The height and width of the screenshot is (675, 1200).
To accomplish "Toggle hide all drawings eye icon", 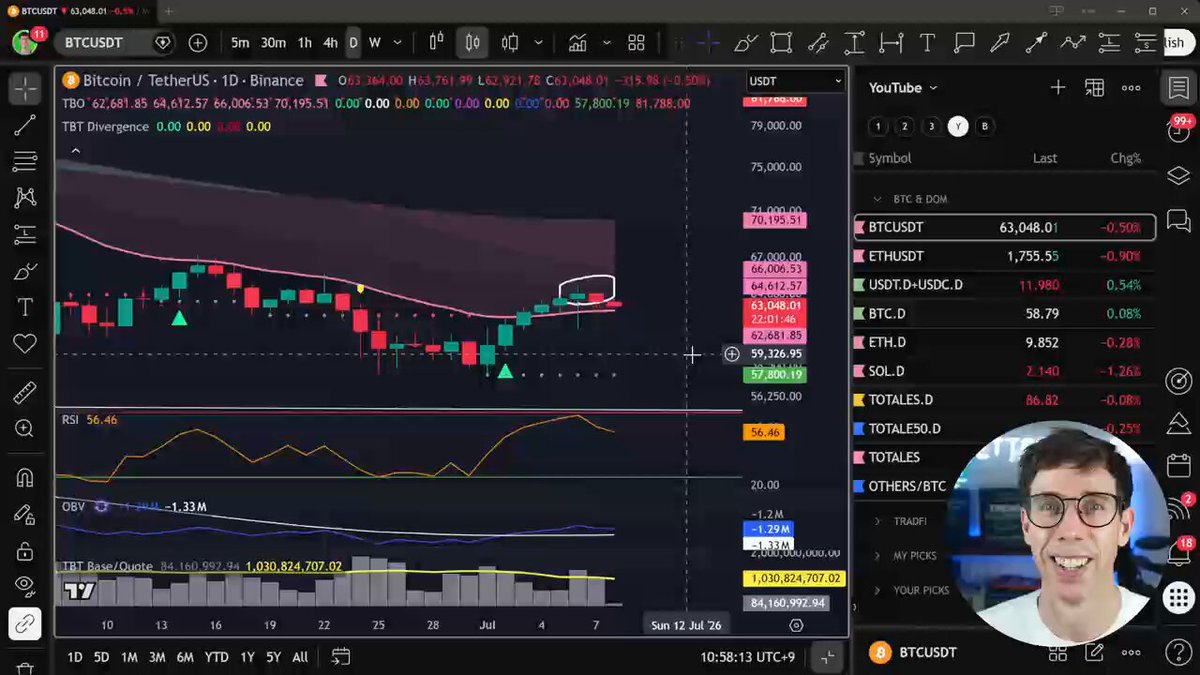I will [25, 586].
